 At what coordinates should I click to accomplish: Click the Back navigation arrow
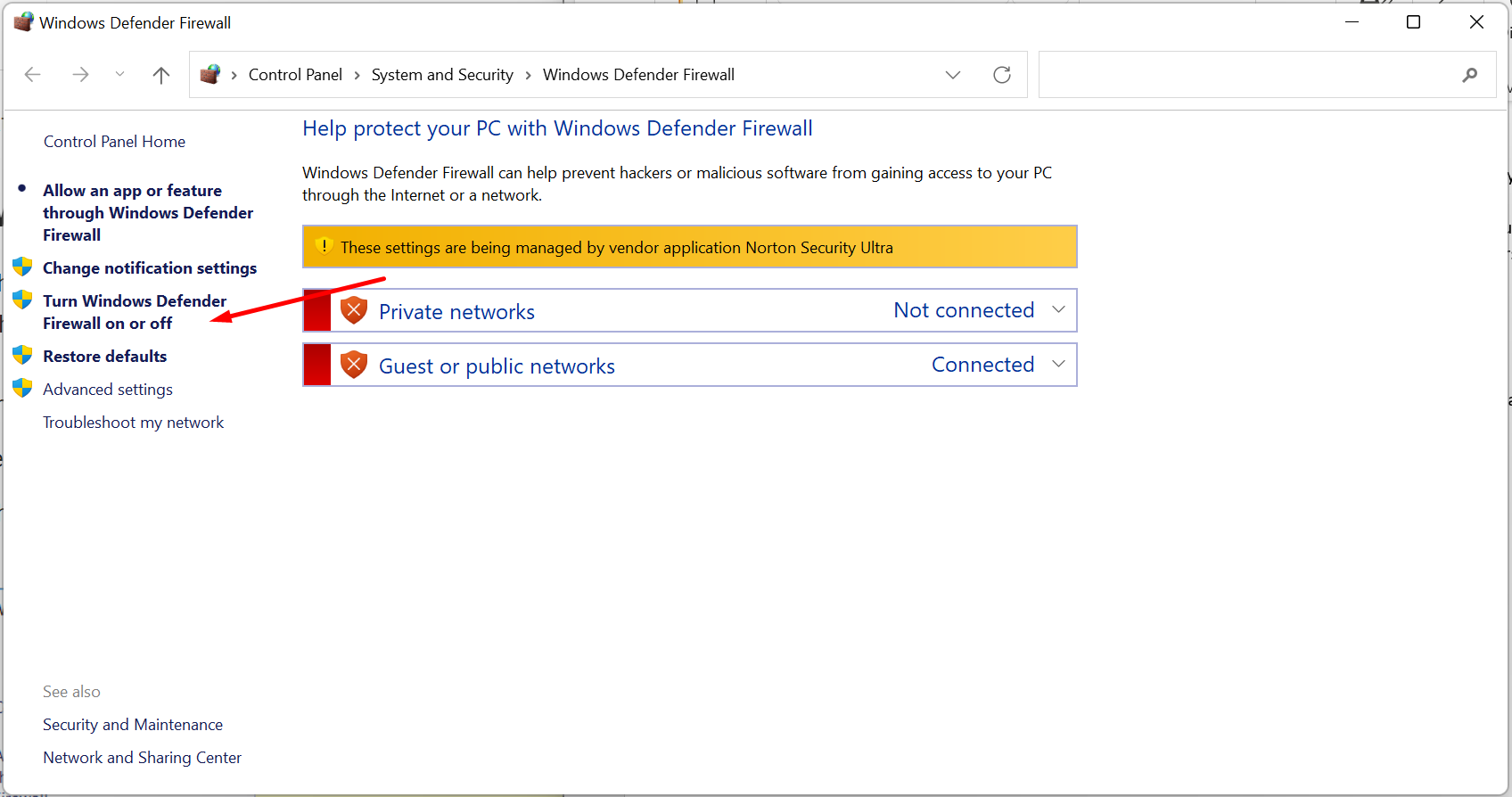coord(33,75)
